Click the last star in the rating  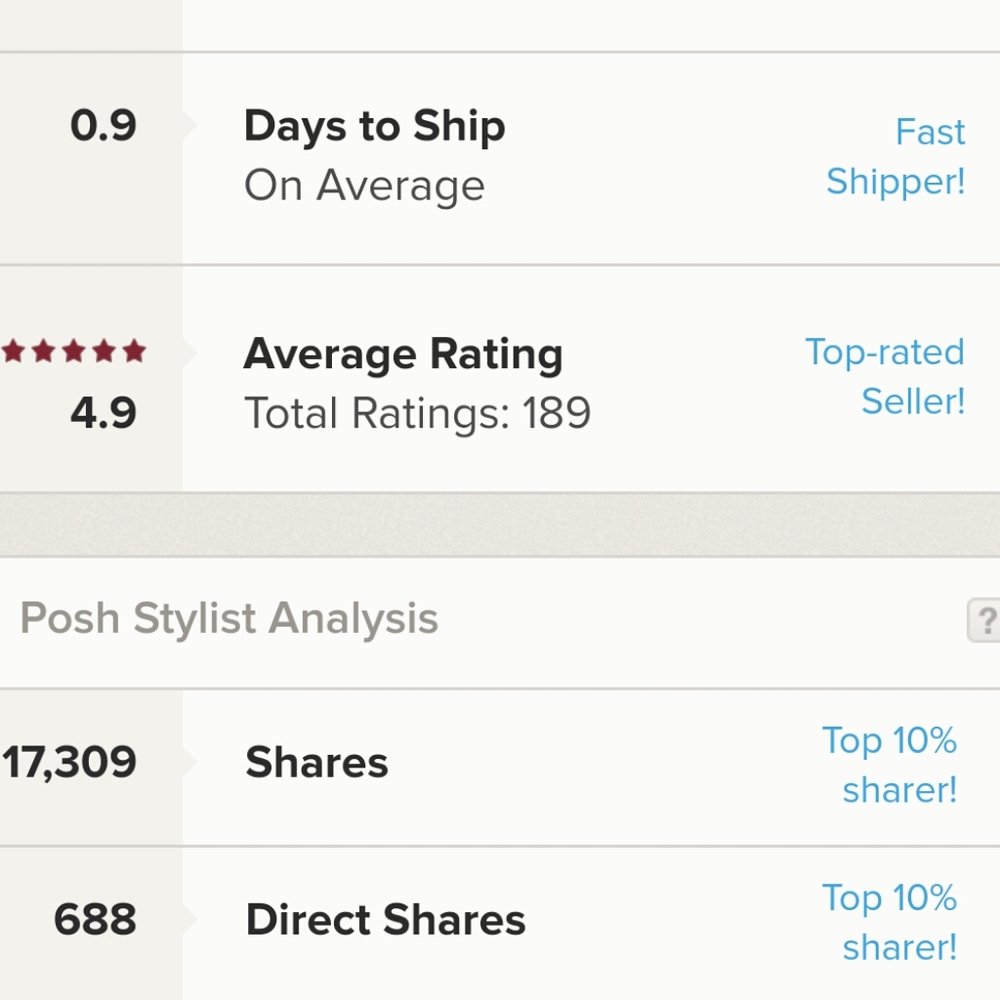pyautogui.click(x=135, y=352)
